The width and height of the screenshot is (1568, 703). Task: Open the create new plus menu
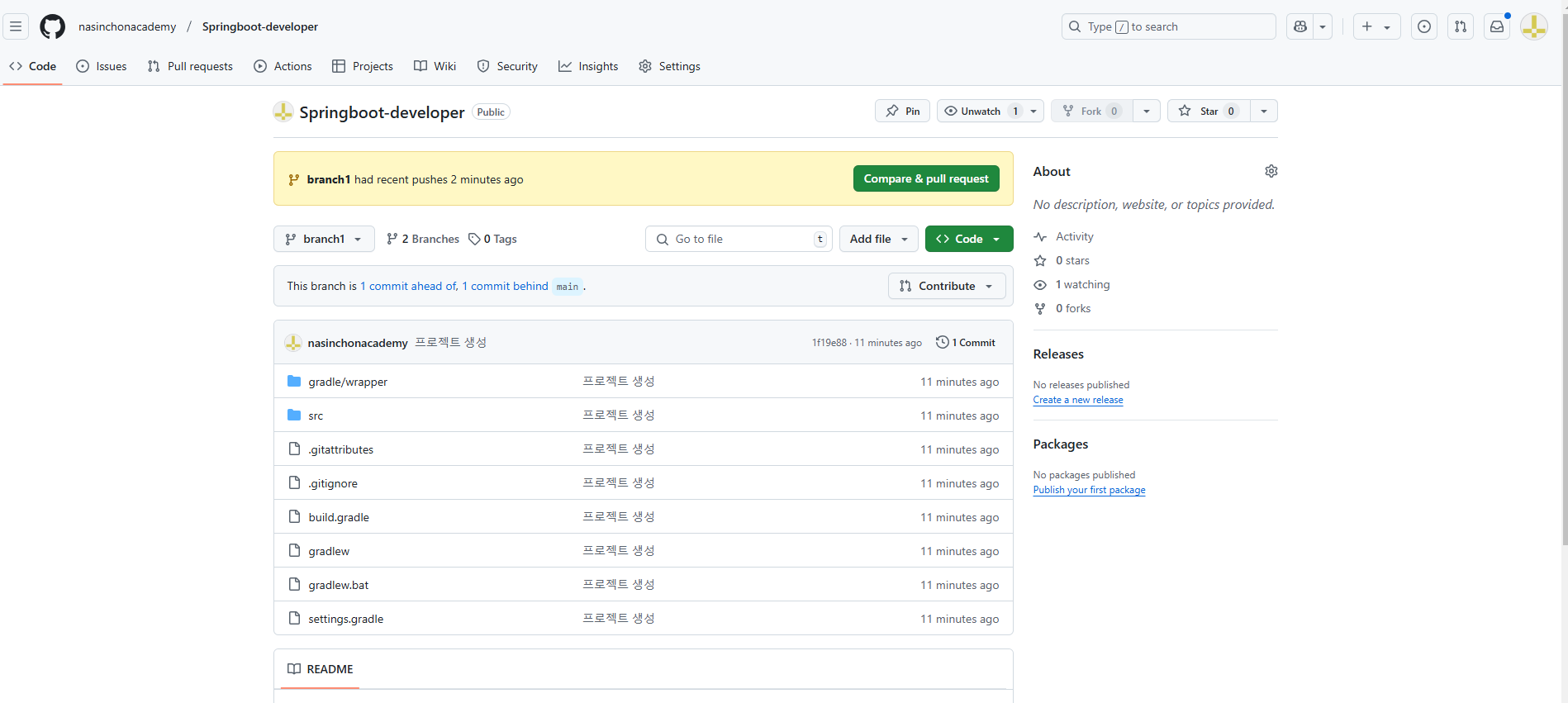pos(1376,26)
